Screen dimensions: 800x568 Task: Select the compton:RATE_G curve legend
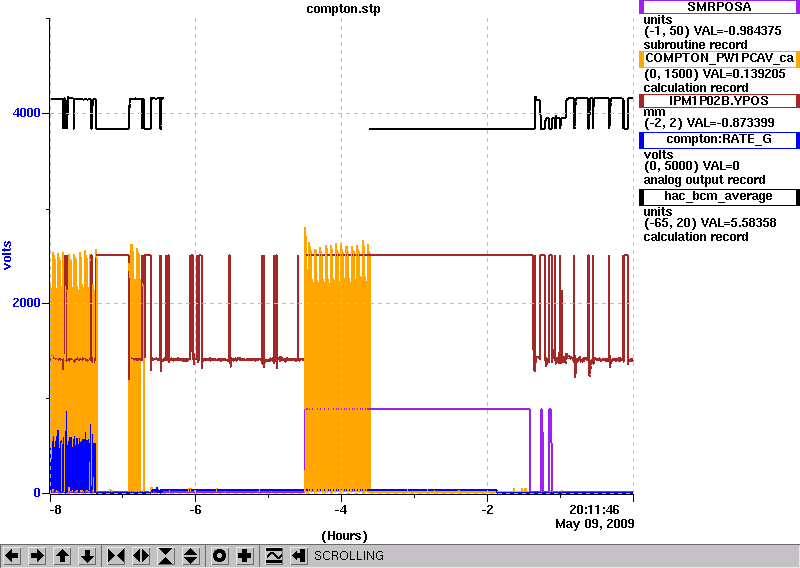click(719, 139)
